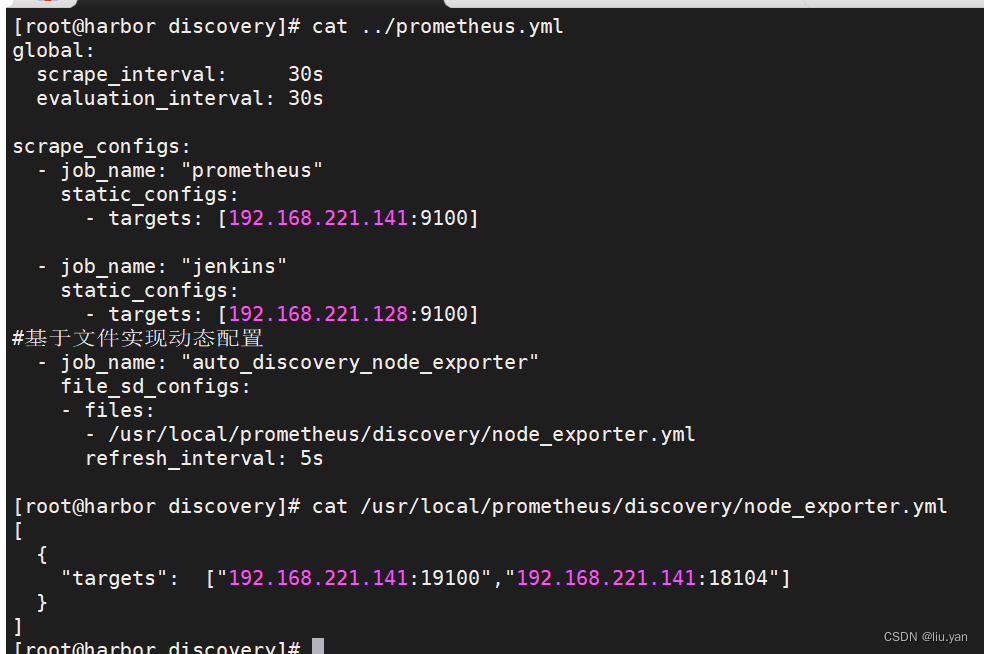Click the 'file_sd_configs:' line

click(x=156, y=387)
